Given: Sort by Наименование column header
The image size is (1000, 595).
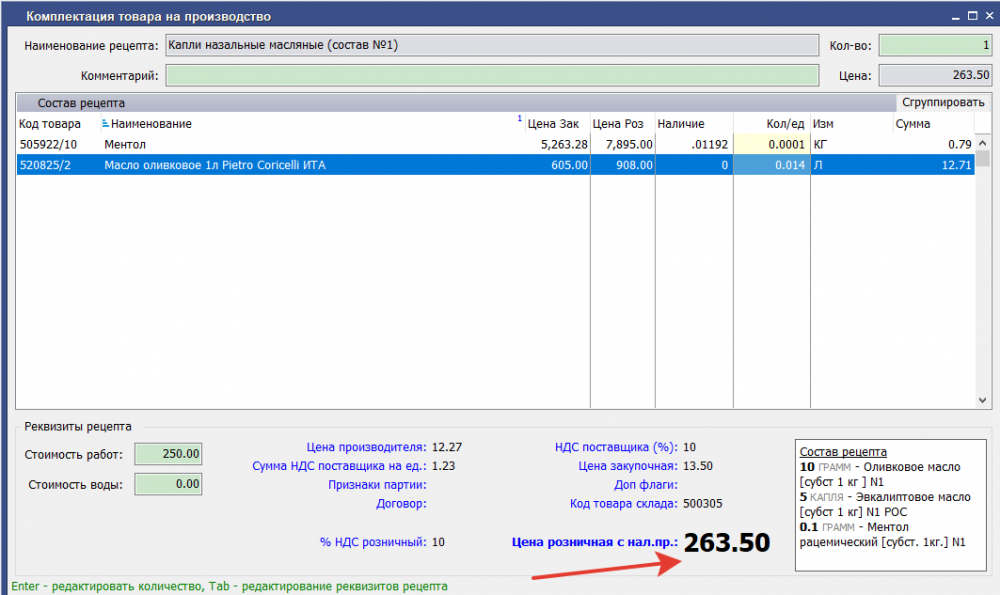Looking at the screenshot, I should 151,124.
